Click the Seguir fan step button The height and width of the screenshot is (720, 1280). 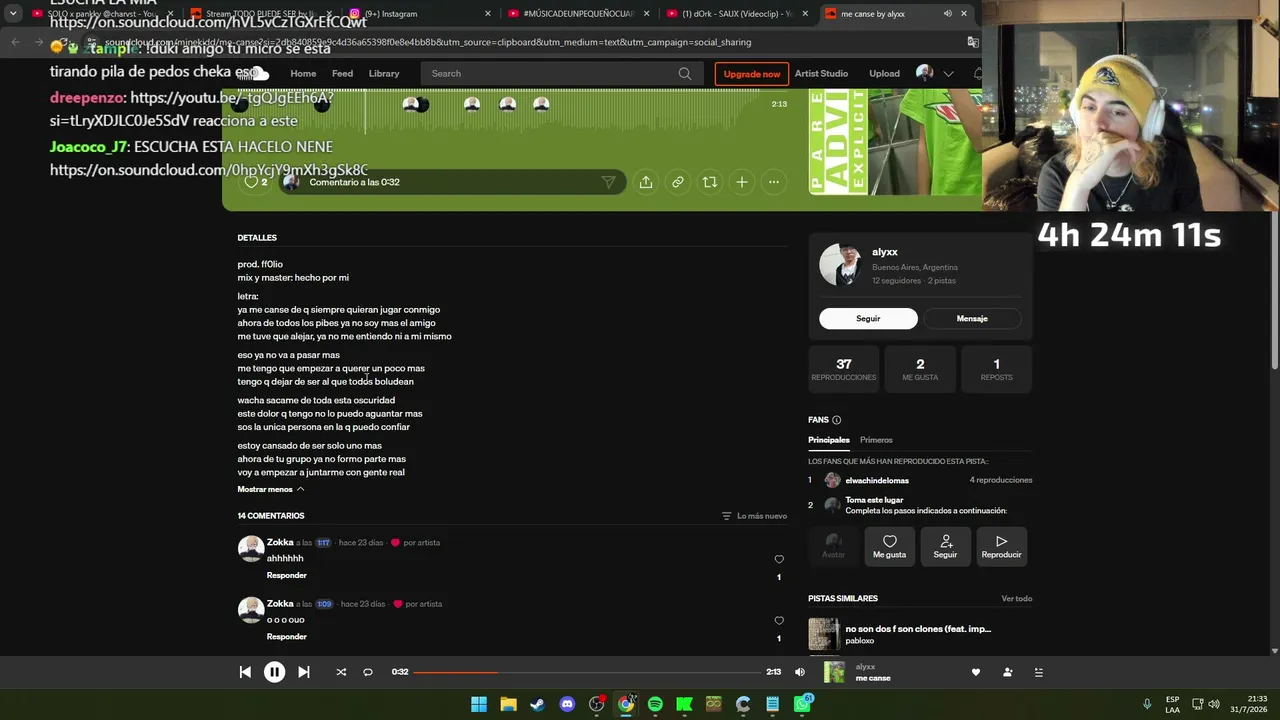(x=945, y=546)
